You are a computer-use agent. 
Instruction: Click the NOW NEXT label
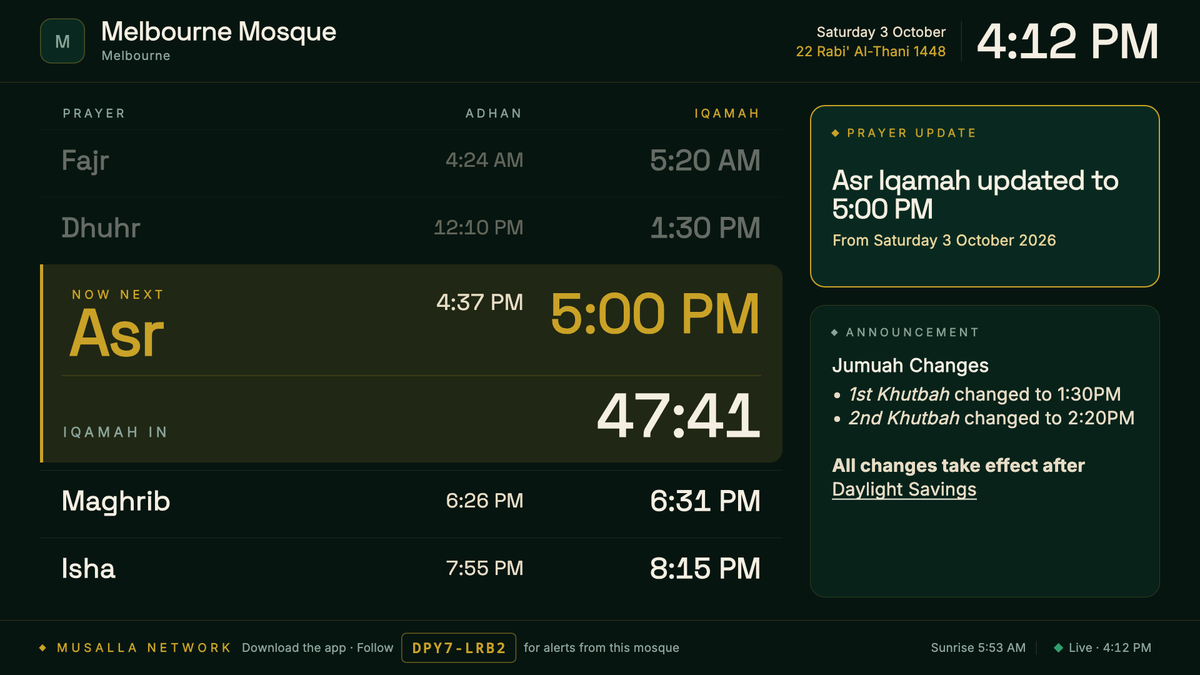click(x=117, y=295)
